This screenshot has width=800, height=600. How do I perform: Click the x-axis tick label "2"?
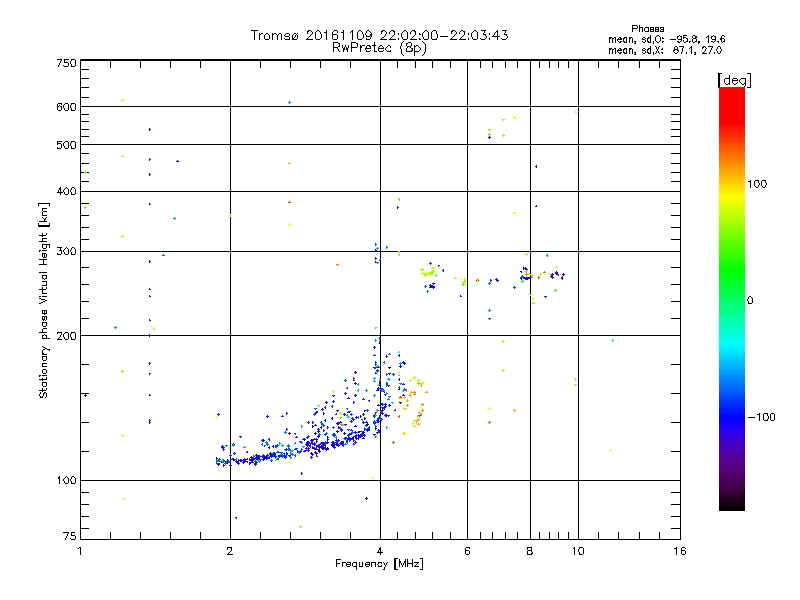point(230,551)
